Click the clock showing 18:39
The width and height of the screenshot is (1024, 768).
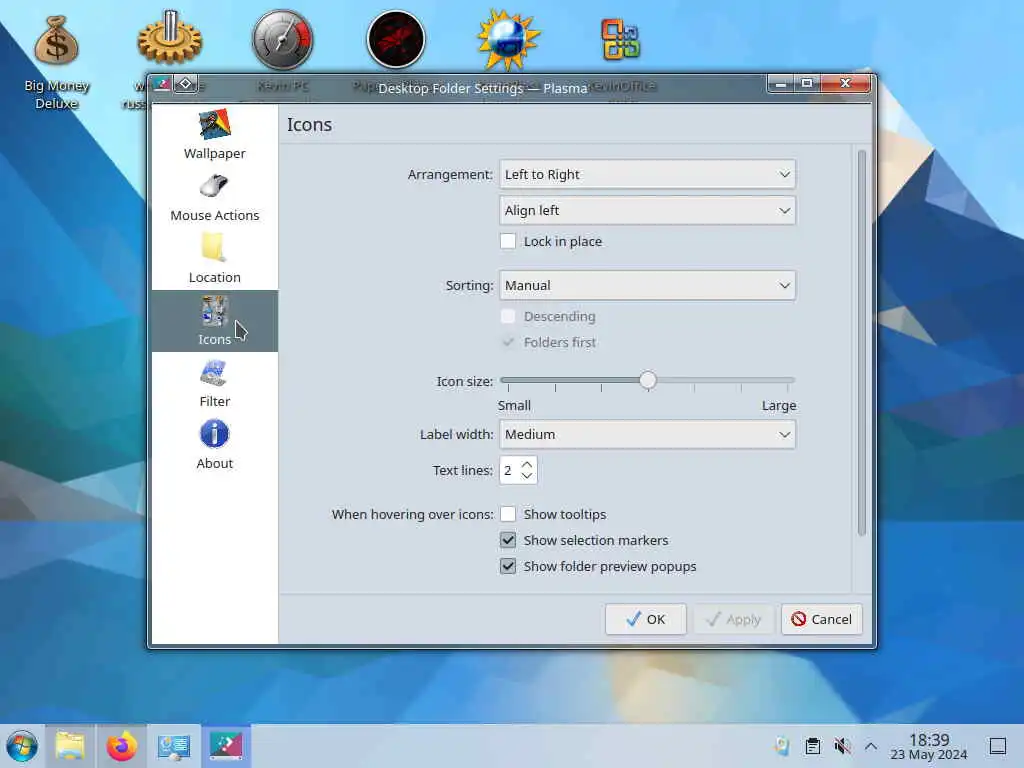929,740
